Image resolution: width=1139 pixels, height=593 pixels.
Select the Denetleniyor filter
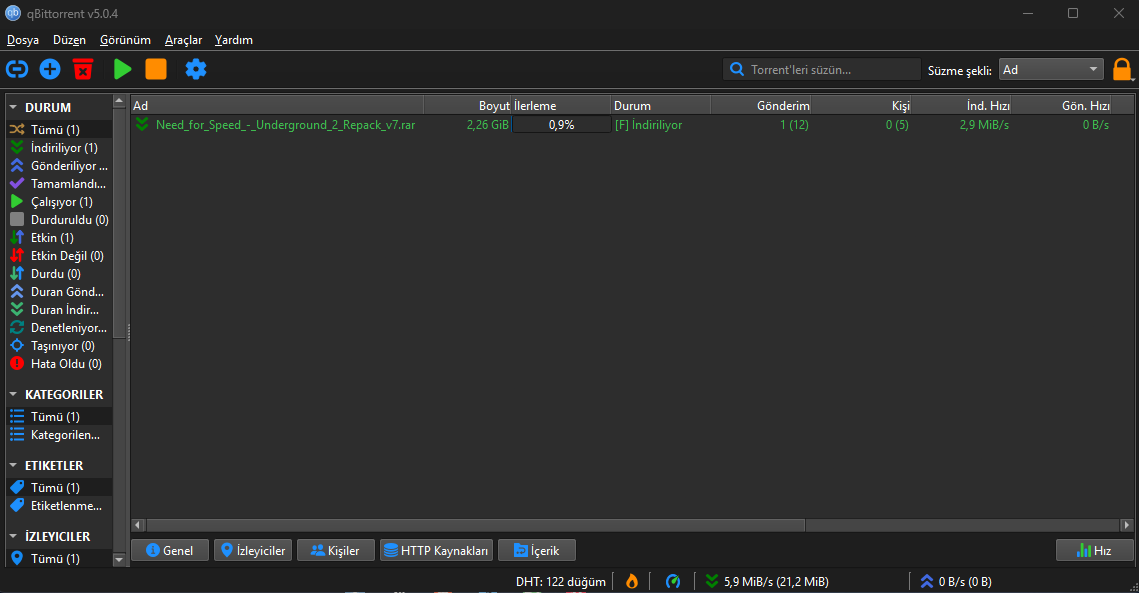[x=60, y=328]
